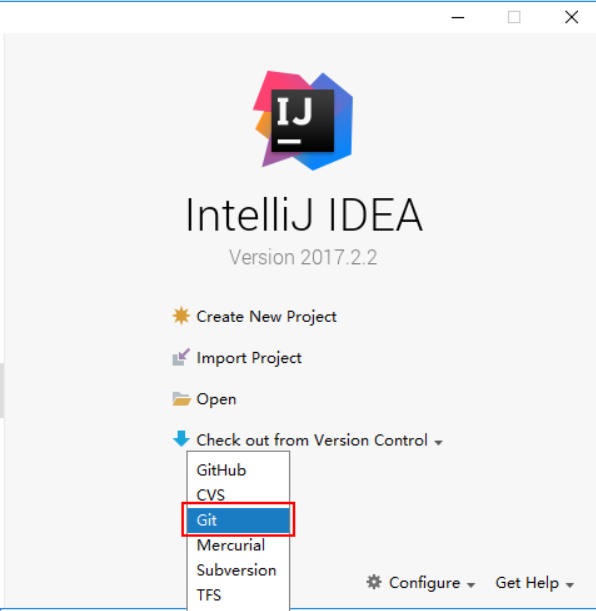The image size is (596, 611).
Task: Click the Get Help text
Action: (527, 583)
